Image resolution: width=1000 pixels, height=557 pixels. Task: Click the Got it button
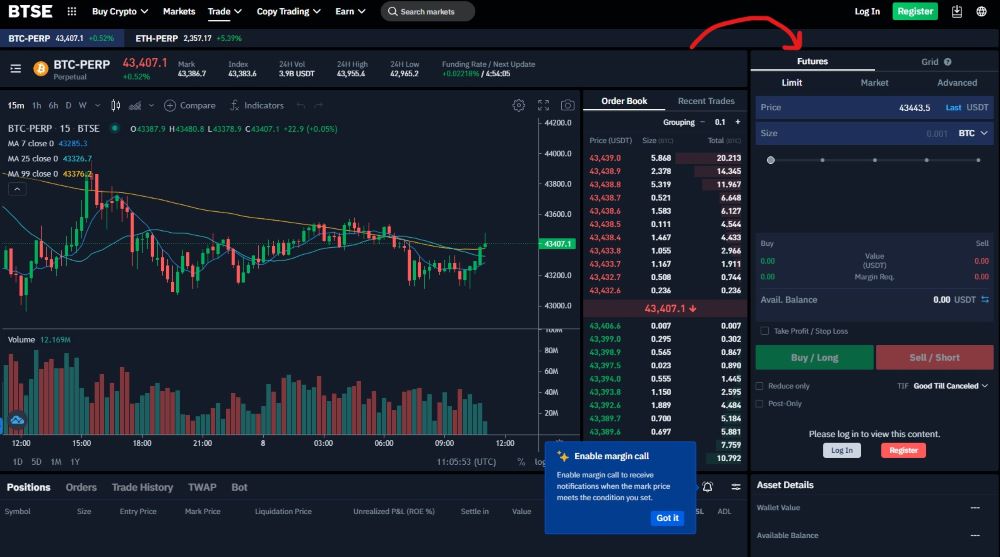coord(668,518)
